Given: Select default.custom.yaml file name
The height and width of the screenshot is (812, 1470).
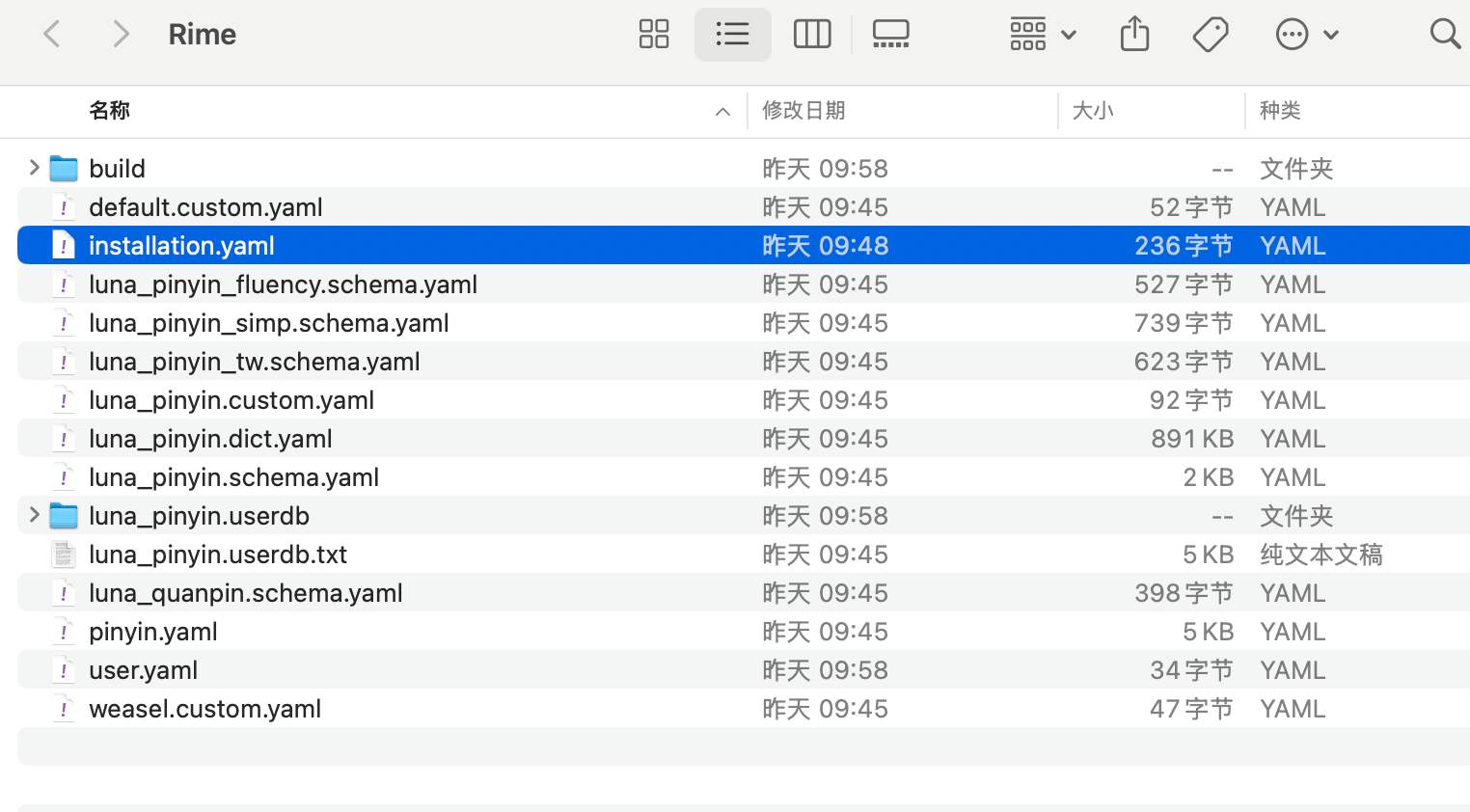Looking at the screenshot, I should point(205,207).
